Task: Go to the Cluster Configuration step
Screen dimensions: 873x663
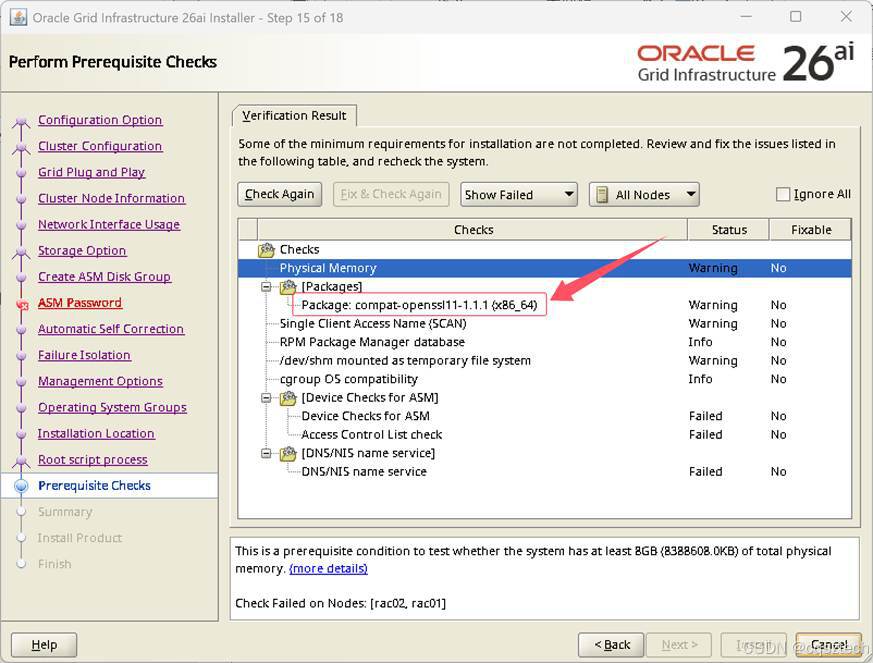Action: (x=100, y=146)
